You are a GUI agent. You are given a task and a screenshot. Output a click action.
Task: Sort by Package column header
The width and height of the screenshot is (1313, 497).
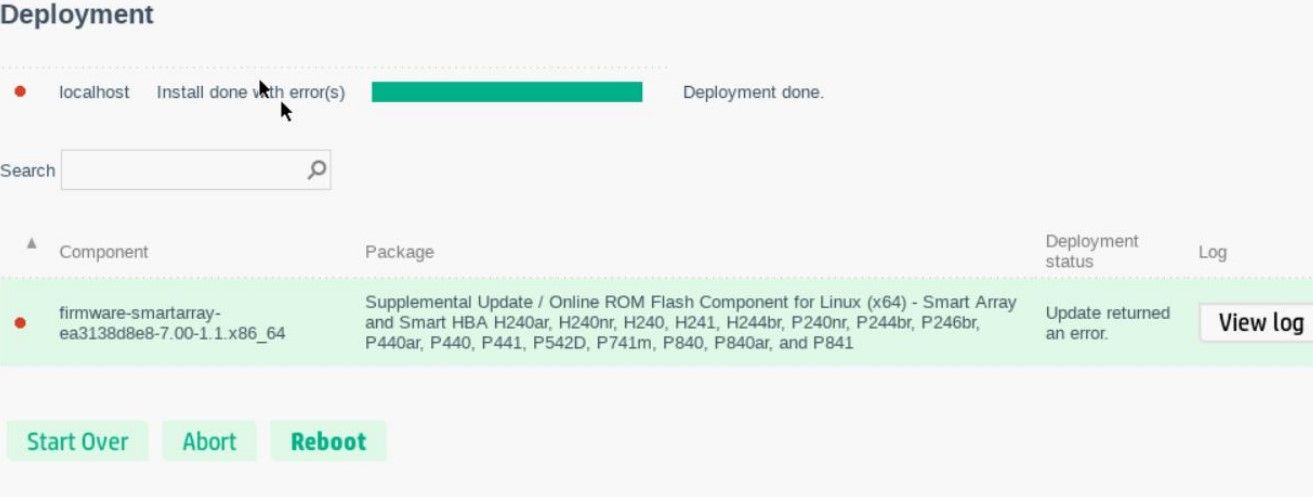[400, 252]
